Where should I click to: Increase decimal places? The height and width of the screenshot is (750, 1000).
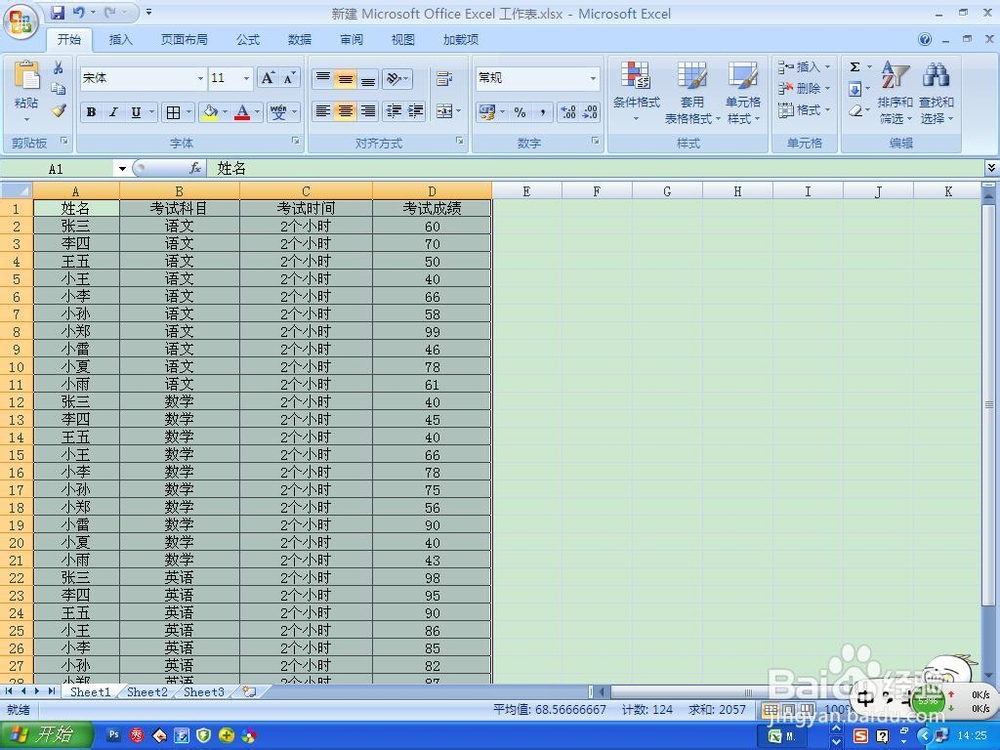pos(568,112)
